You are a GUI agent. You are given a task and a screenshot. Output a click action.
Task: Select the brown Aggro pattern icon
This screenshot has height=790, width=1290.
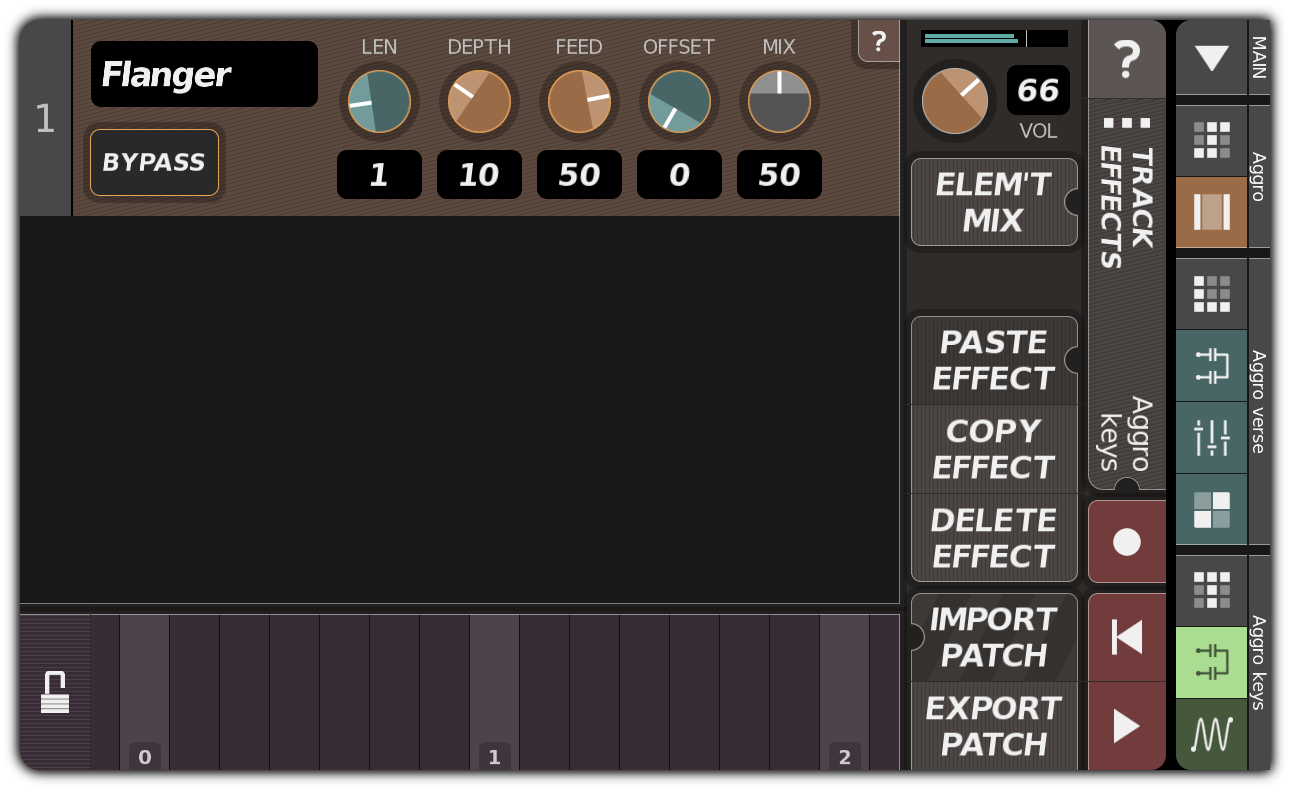point(1211,213)
